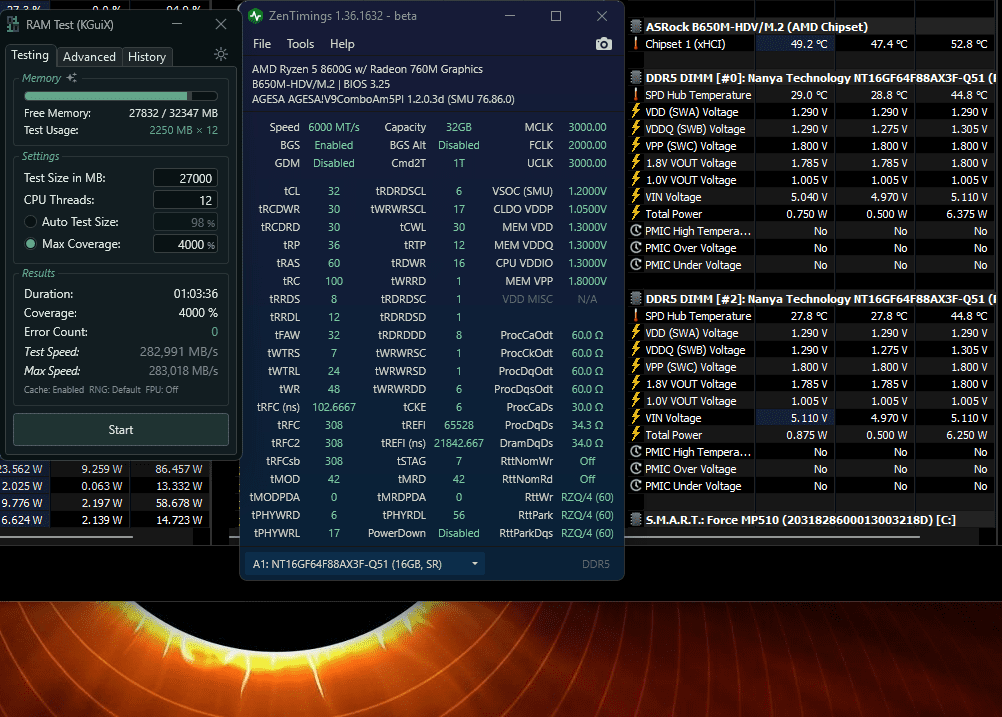Click DIMM [#2] Total Power bolt icon
This screenshot has height=717, width=1002.
[x=636, y=435]
